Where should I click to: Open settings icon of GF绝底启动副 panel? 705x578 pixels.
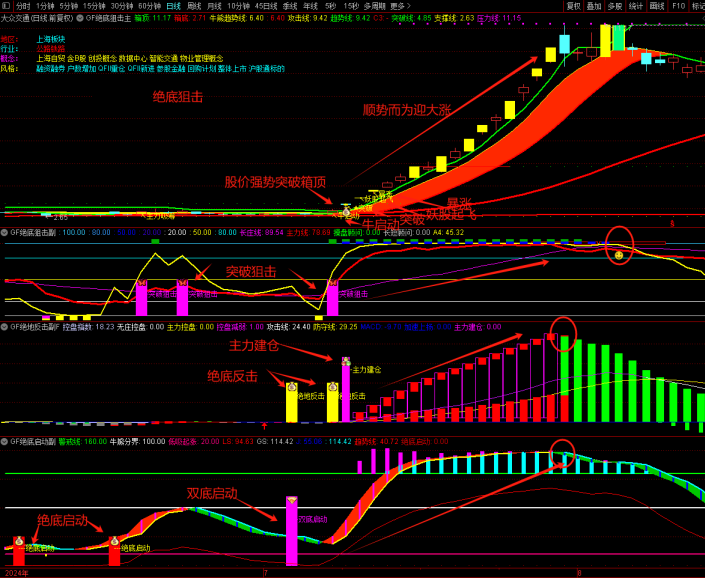click(x=5, y=441)
